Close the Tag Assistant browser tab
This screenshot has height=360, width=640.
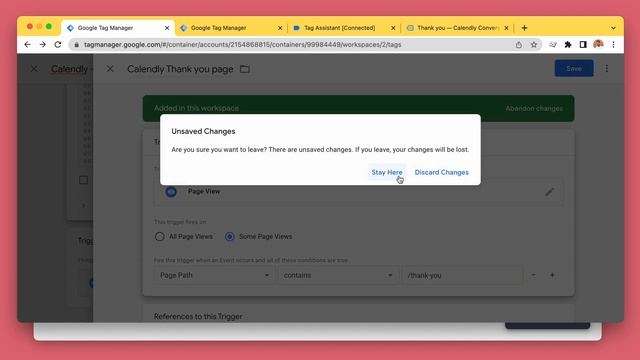pyautogui.click(x=393, y=28)
